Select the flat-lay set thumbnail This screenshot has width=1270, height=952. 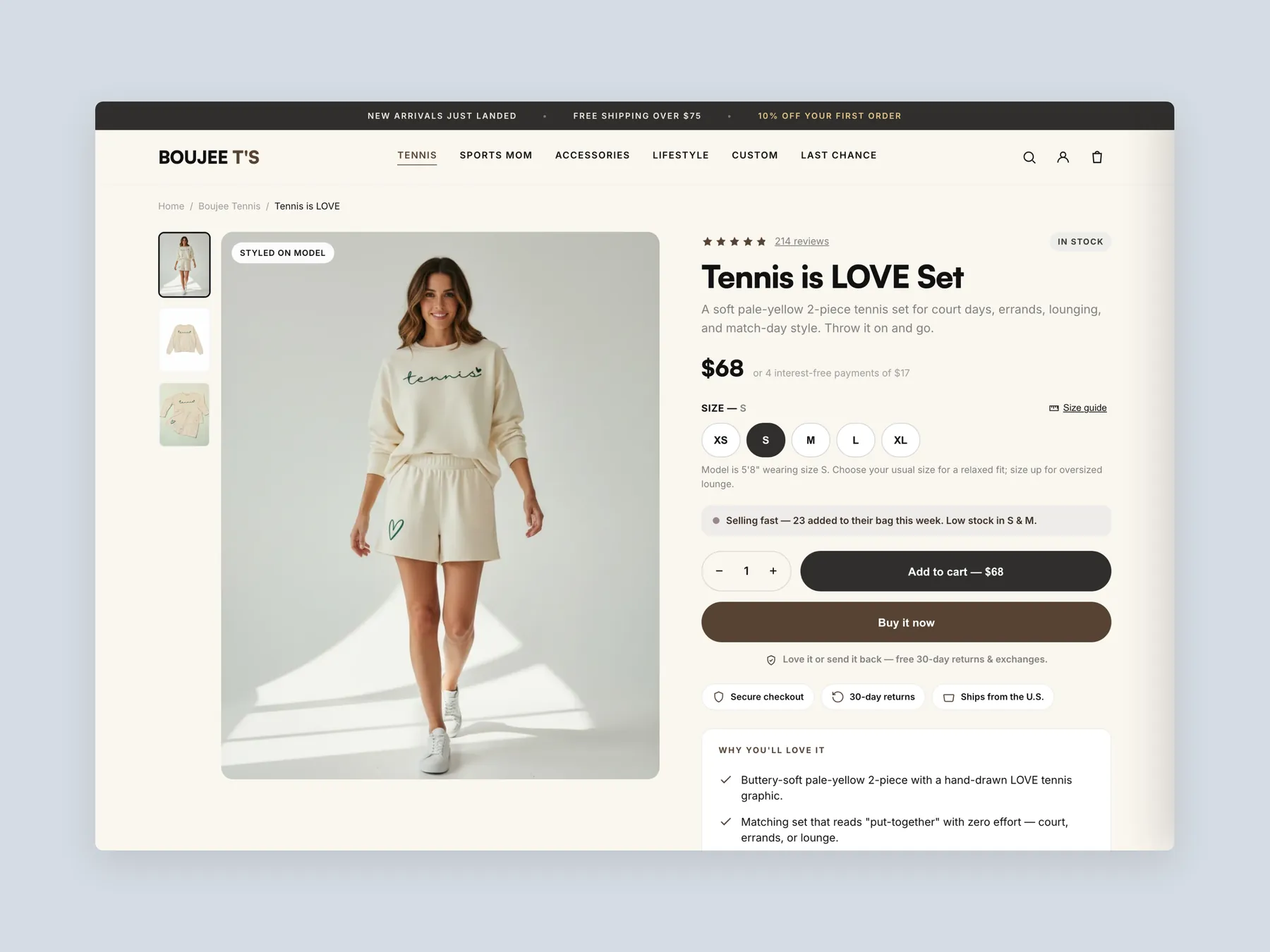(184, 415)
